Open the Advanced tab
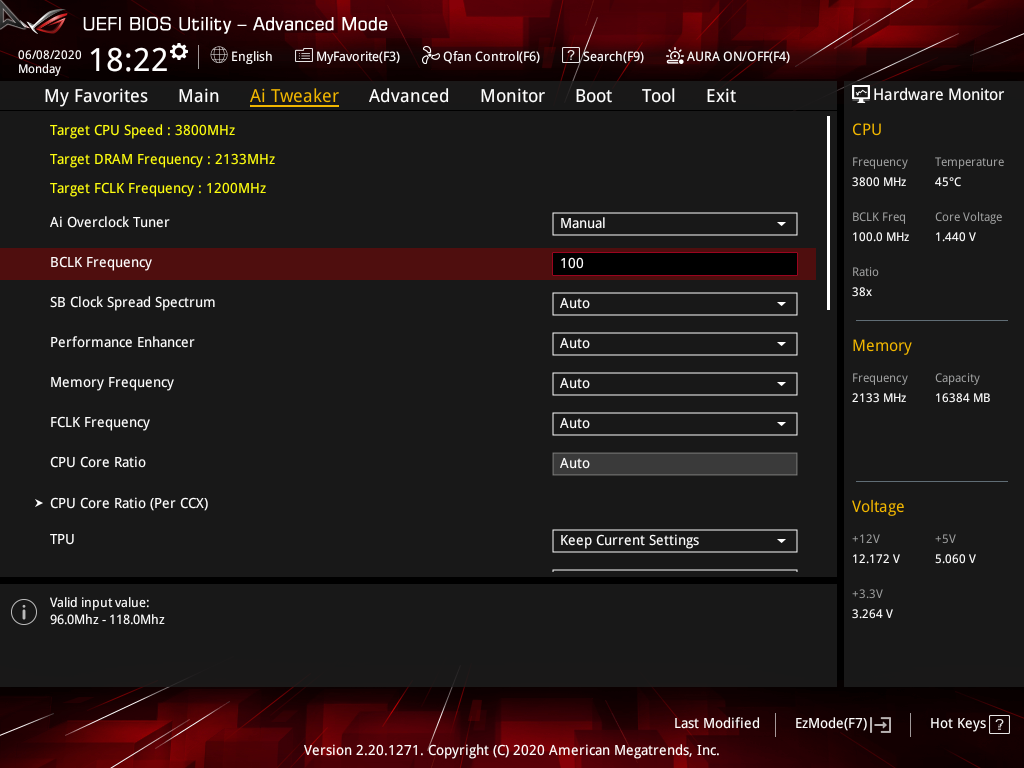Screen dimensions: 1024x768 [409, 96]
